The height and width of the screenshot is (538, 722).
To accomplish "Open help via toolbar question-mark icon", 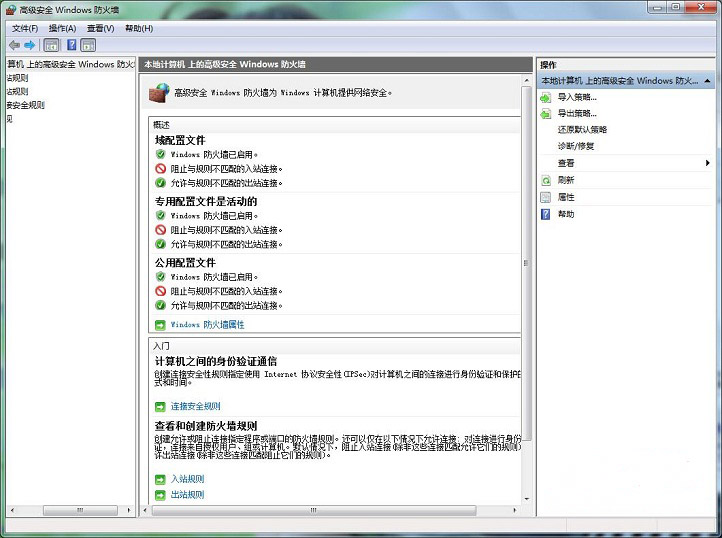I will coord(71,45).
